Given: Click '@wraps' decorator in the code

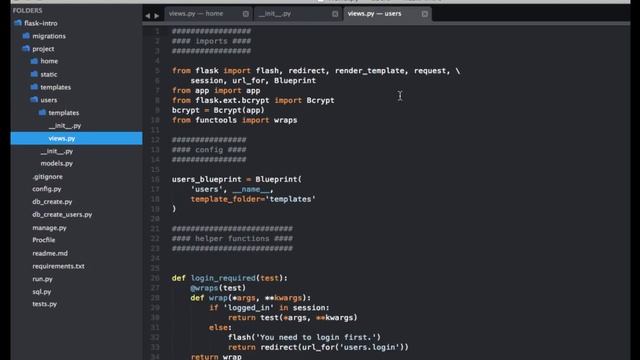Looking at the screenshot, I should [204, 288].
